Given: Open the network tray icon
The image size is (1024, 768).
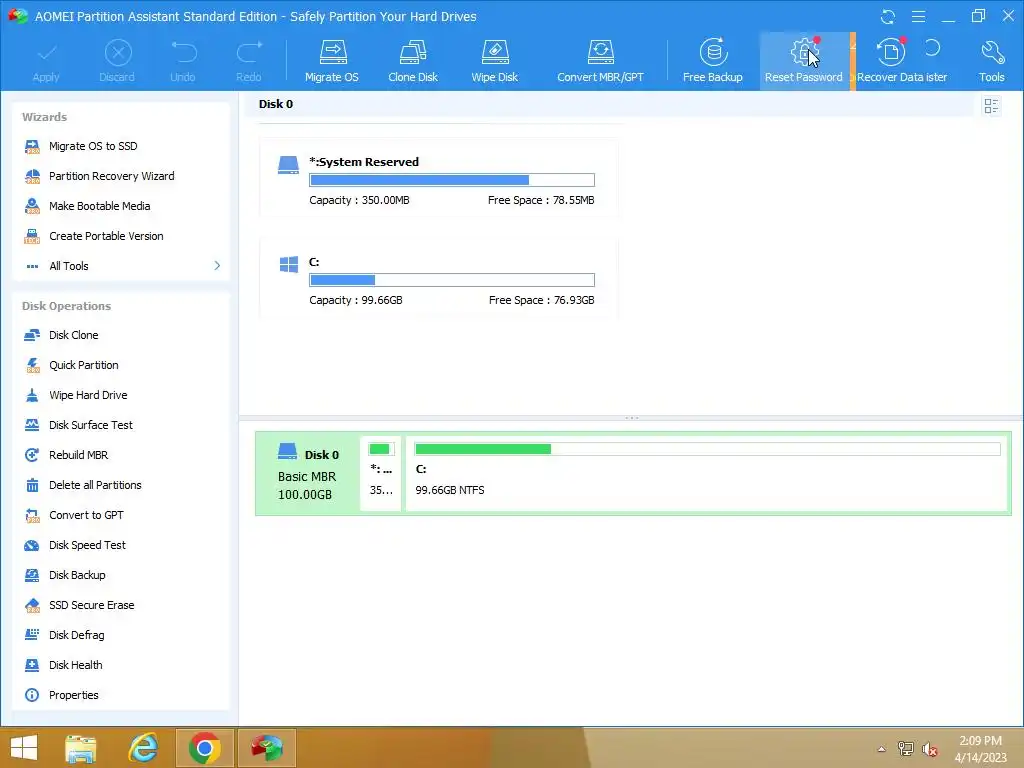Looking at the screenshot, I should point(906,749).
